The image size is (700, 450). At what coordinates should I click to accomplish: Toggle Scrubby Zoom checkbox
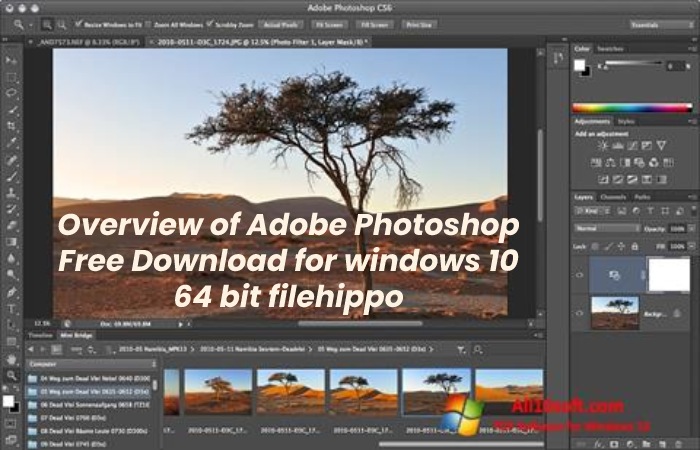[210, 24]
